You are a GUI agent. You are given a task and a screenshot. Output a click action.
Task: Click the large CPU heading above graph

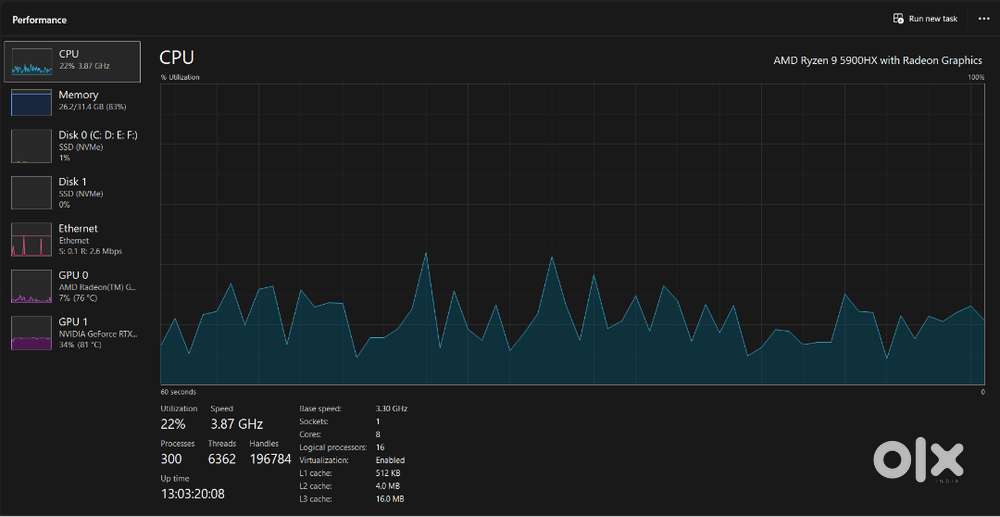[x=177, y=58]
